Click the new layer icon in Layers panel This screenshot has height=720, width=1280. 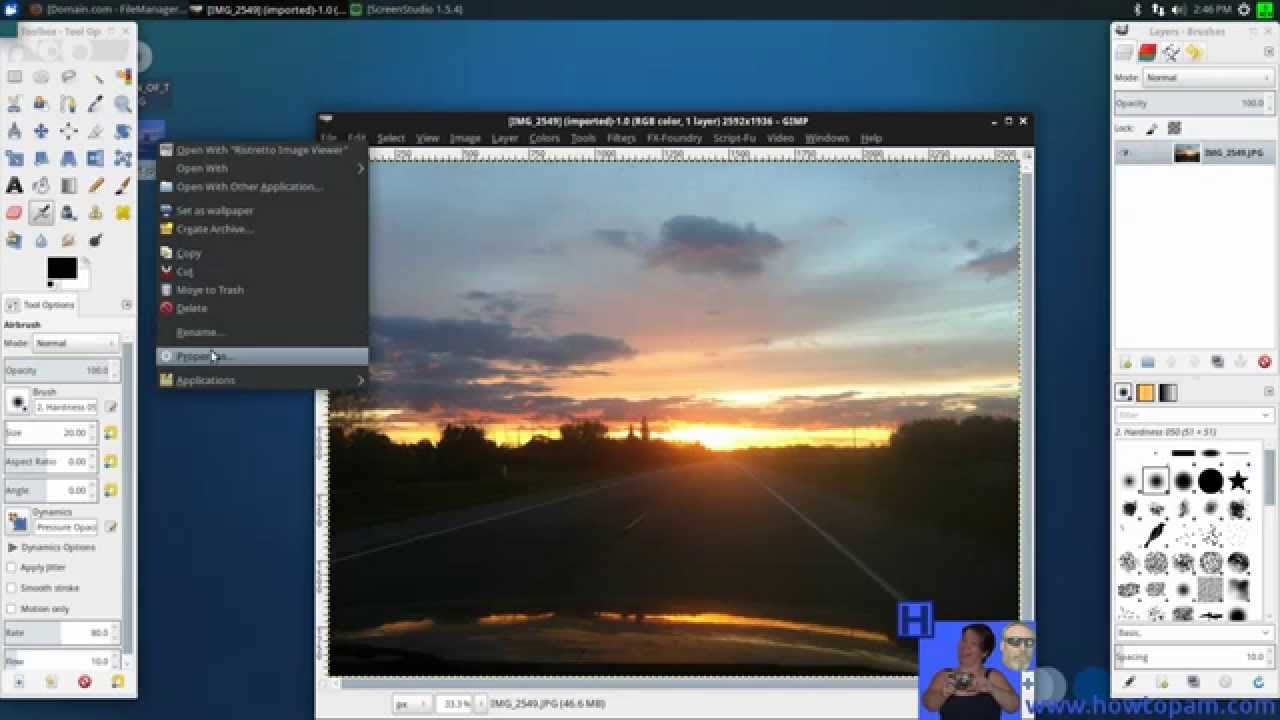[1125, 362]
